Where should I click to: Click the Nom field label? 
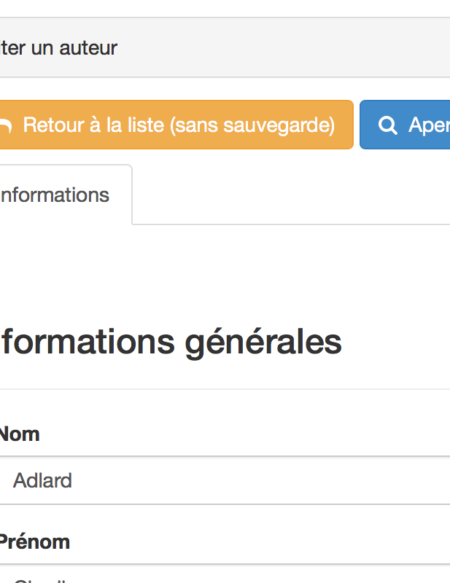(x=19, y=434)
